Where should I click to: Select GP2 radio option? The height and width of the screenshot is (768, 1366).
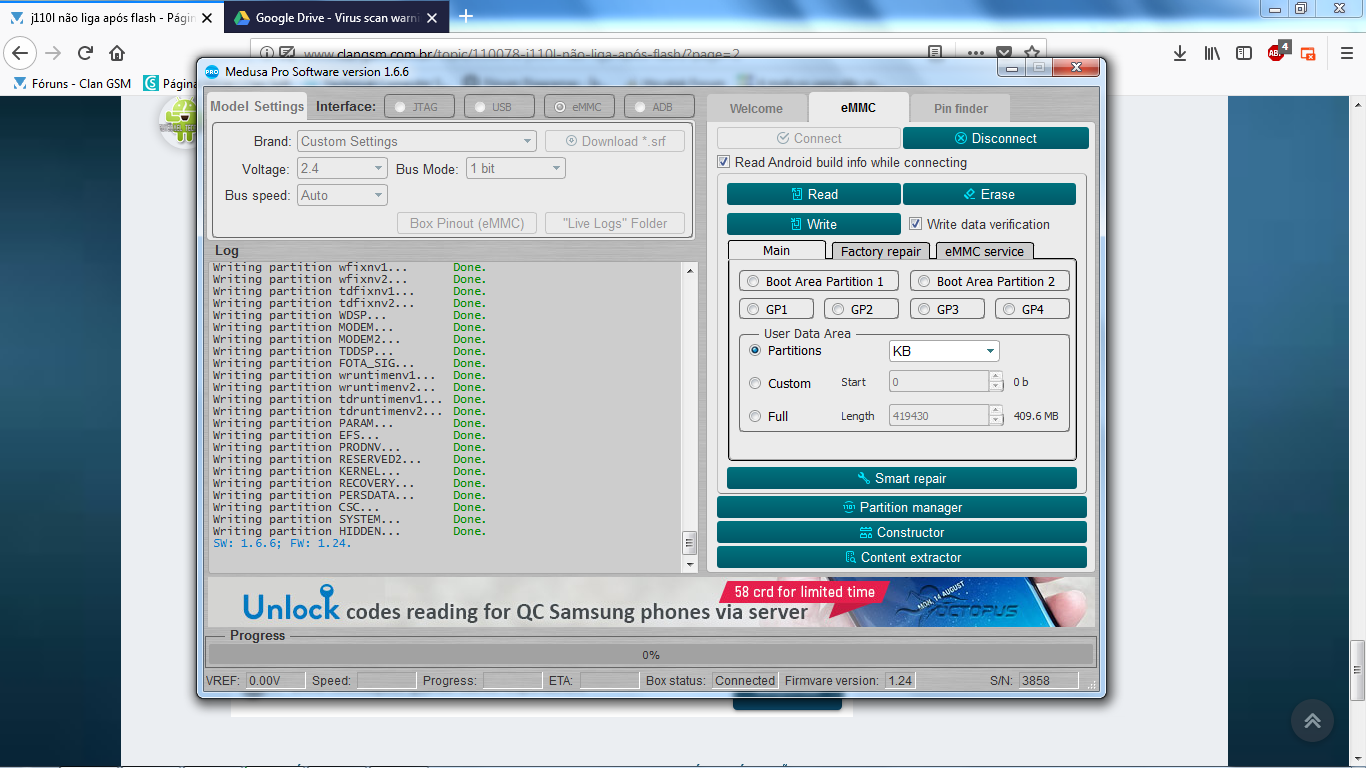pyautogui.click(x=838, y=309)
